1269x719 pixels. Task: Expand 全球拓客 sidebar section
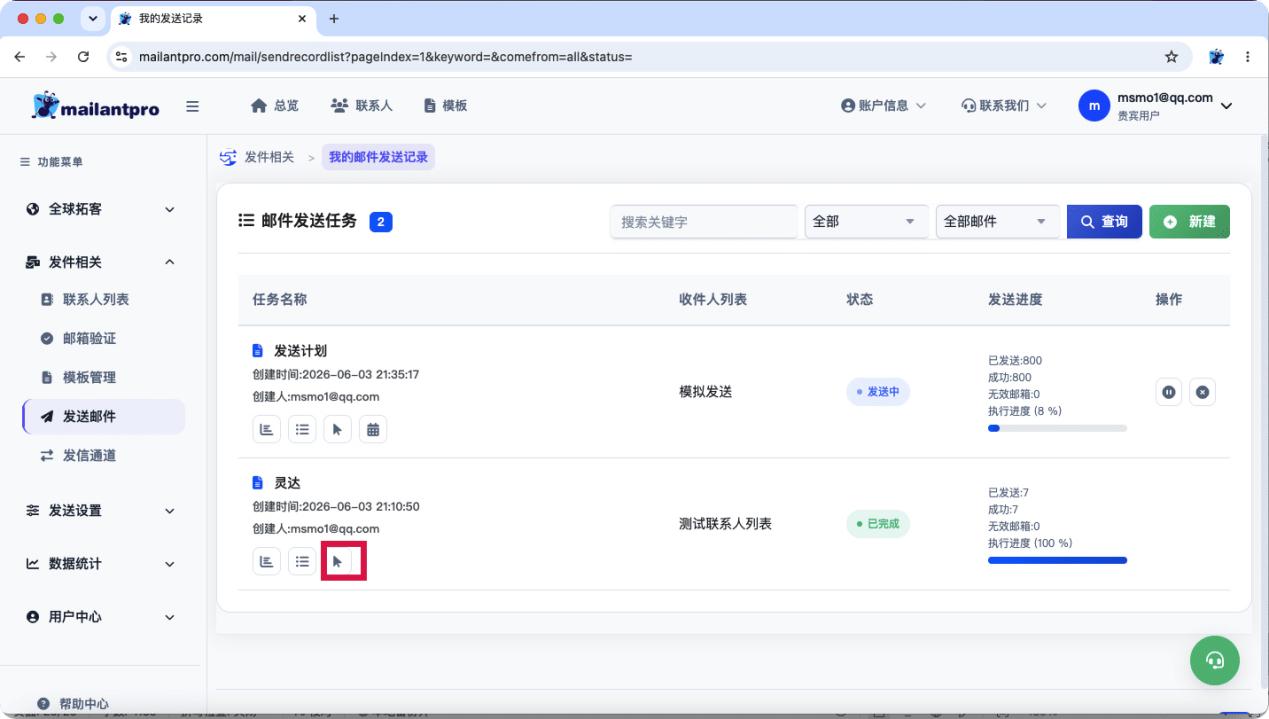pos(100,209)
